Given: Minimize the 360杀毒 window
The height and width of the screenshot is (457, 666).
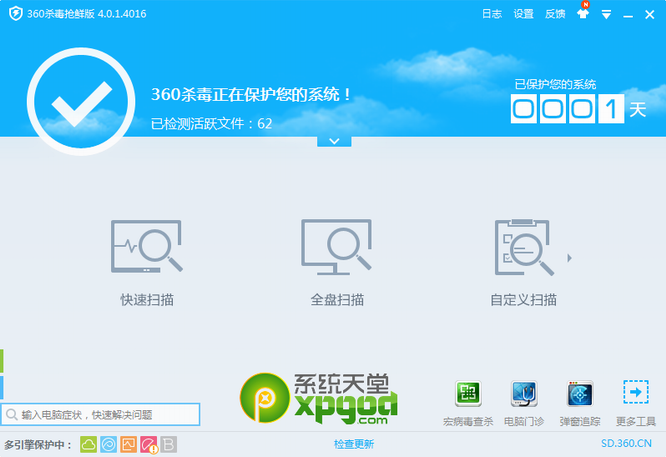Looking at the screenshot, I should pyautogui.click(x=628, y=15).
